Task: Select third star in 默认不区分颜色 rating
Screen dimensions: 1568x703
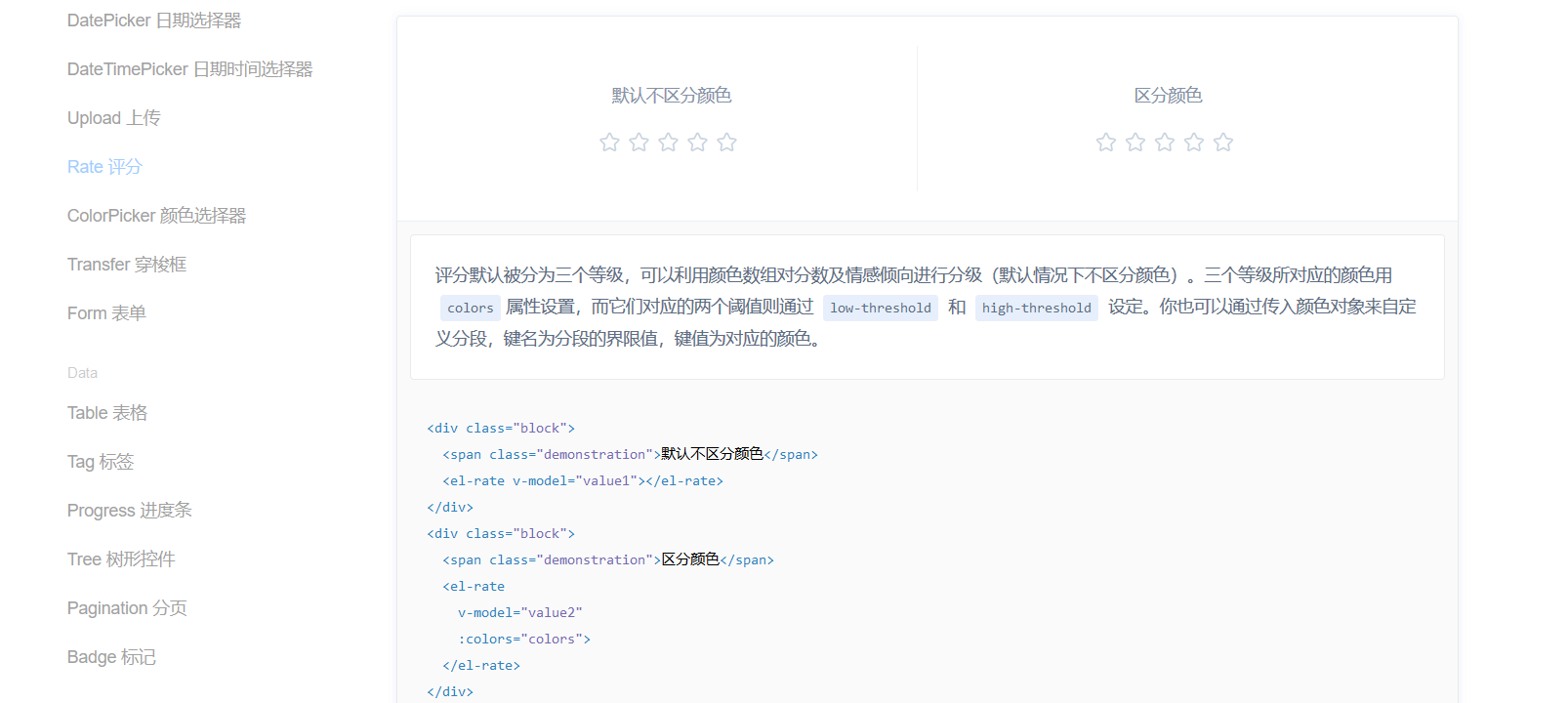Action: [668, 143]
